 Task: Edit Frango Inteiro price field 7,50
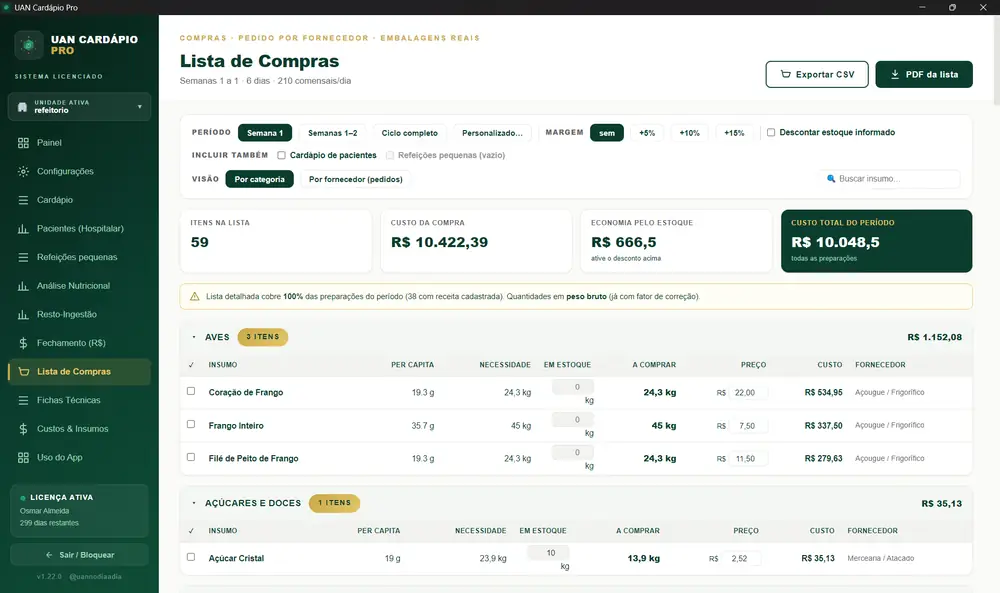(x=748, y=425)
